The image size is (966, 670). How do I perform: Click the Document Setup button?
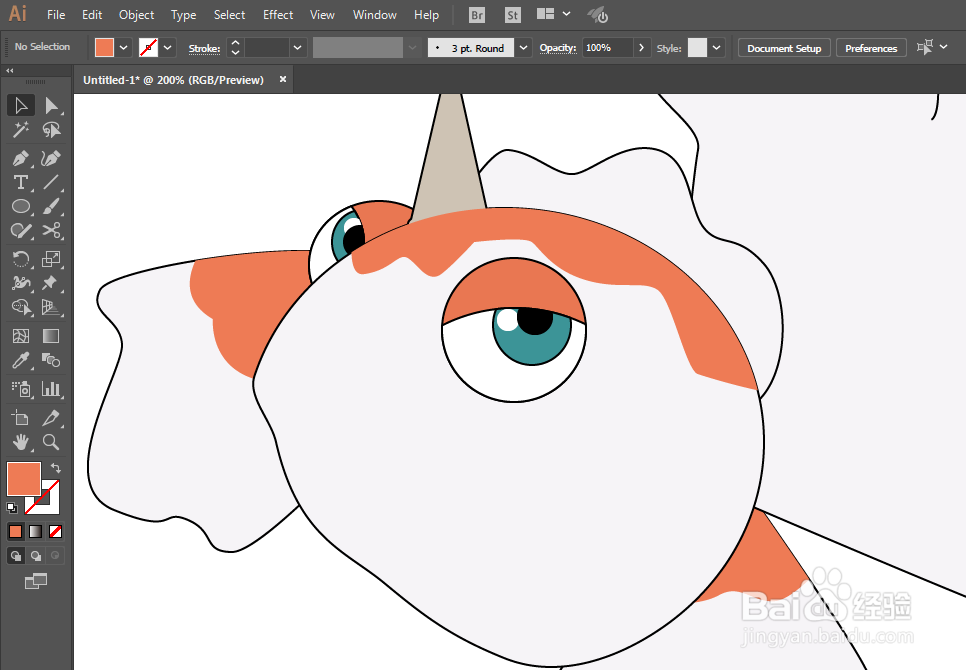coord(784,48)
